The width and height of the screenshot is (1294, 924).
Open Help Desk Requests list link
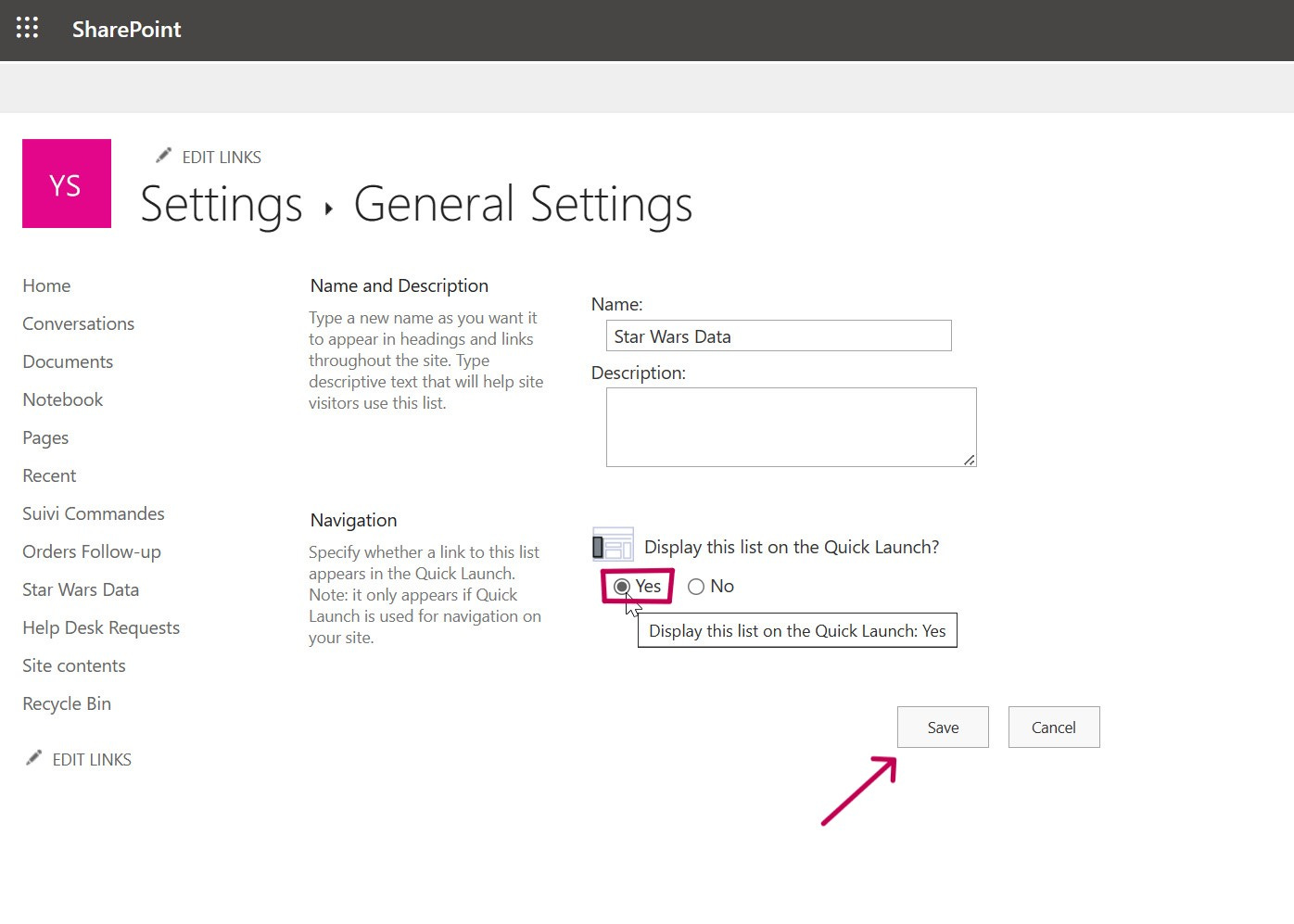pos(101,627)
